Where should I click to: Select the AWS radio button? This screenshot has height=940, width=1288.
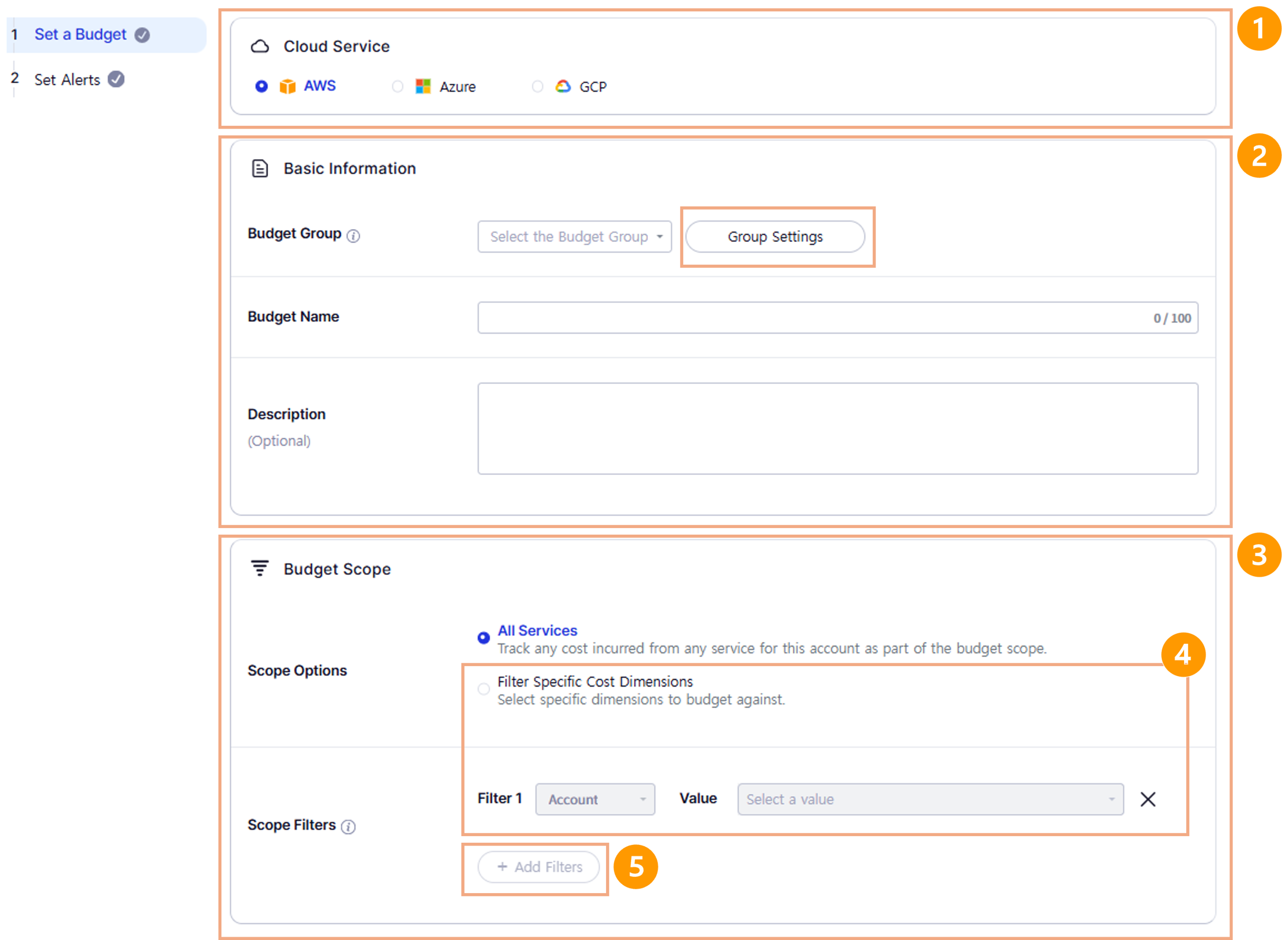261,87
